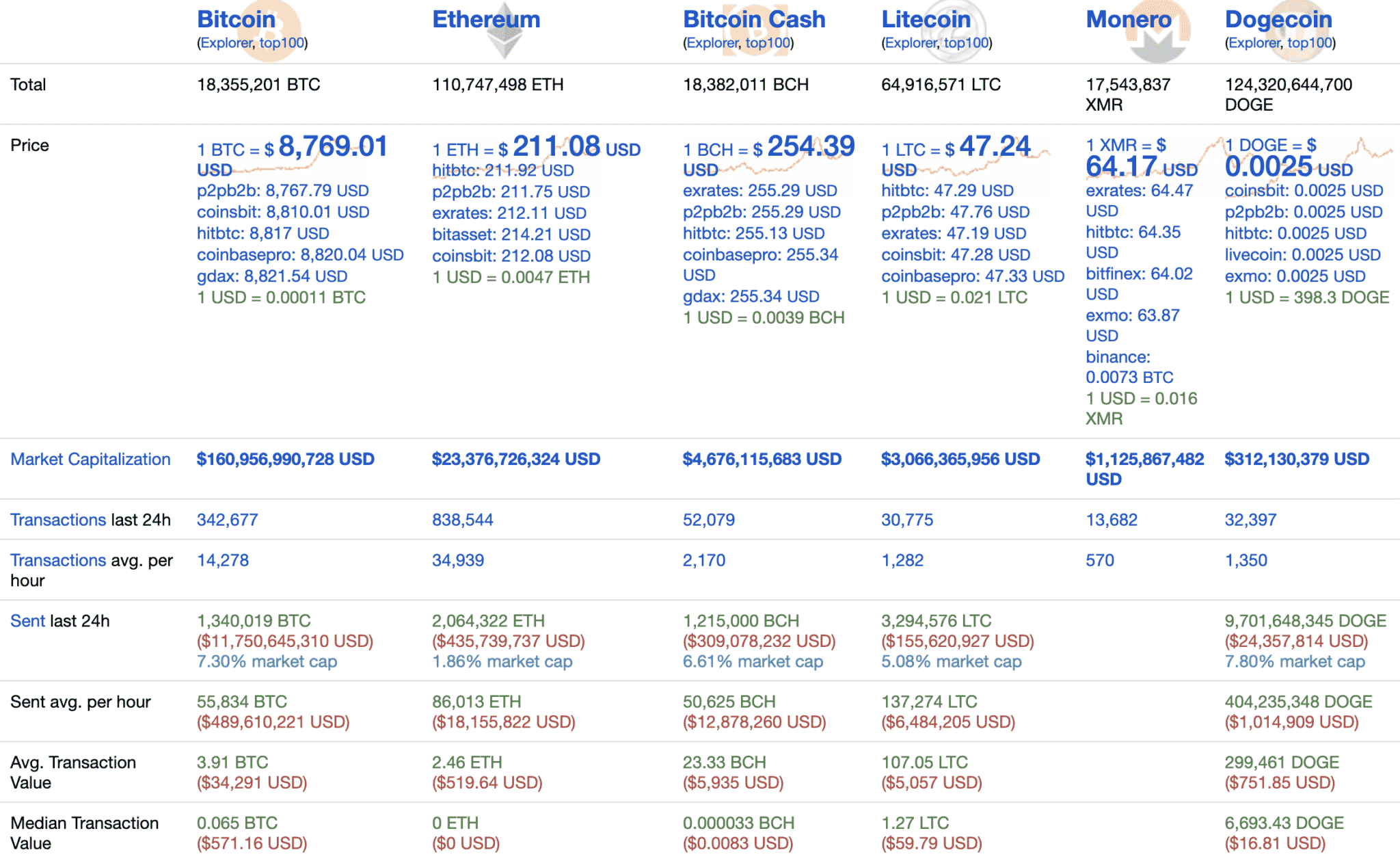Click Bitcoin Cash sent avg 50,625 BCH
This screenshot has width=1400, height=861.
pyautogui.click(x=729, y=702)
